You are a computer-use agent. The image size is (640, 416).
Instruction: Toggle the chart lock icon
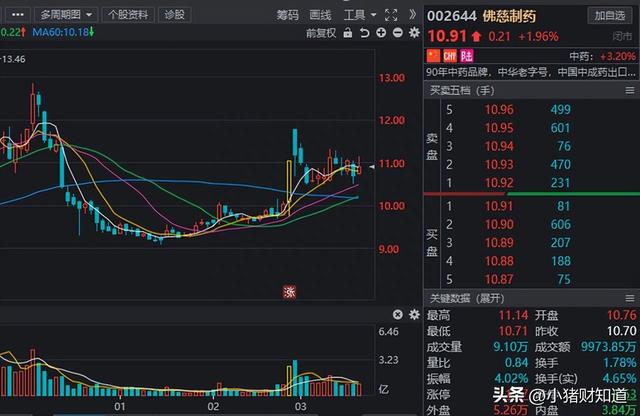(x=347, y=33)
